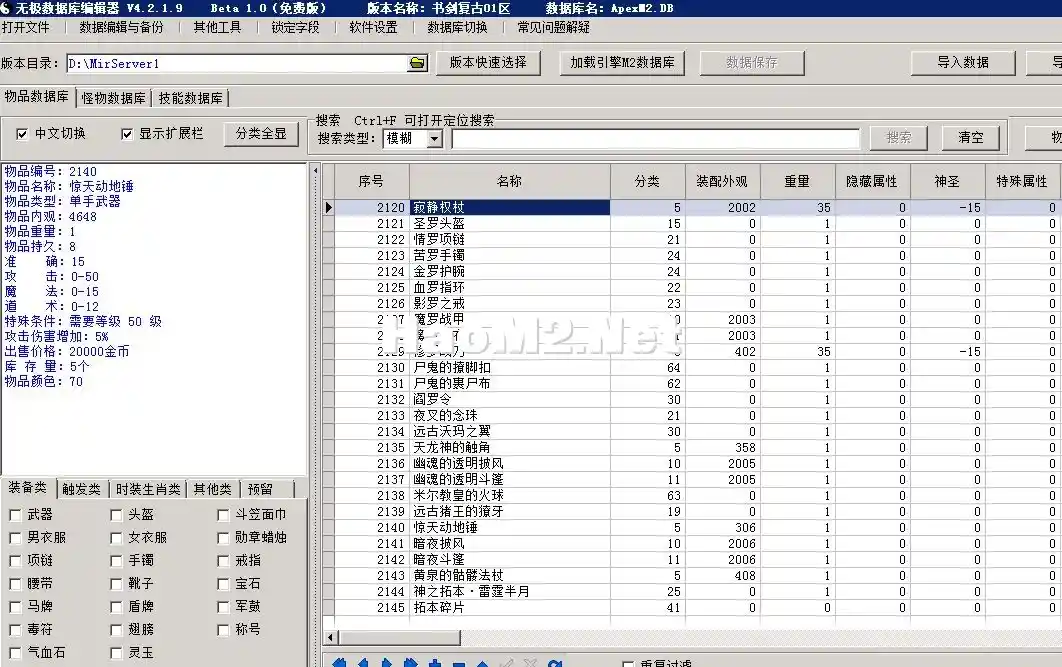Check the 靴子 category checkbox
The height and width of the screenshot is (667, 1062).
coord(116,584)
